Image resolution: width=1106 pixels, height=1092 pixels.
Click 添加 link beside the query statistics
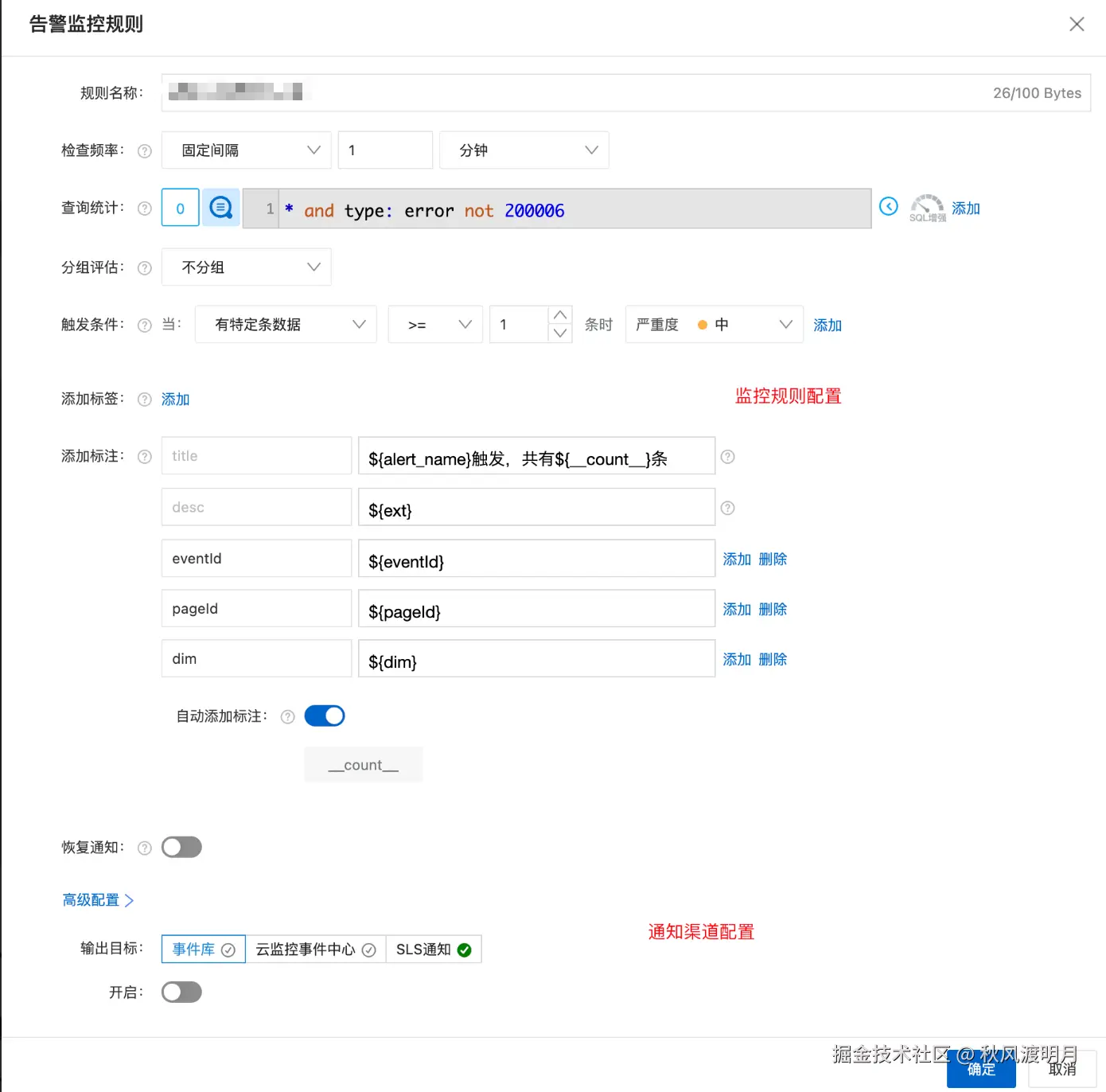click(x=966, y=209)
